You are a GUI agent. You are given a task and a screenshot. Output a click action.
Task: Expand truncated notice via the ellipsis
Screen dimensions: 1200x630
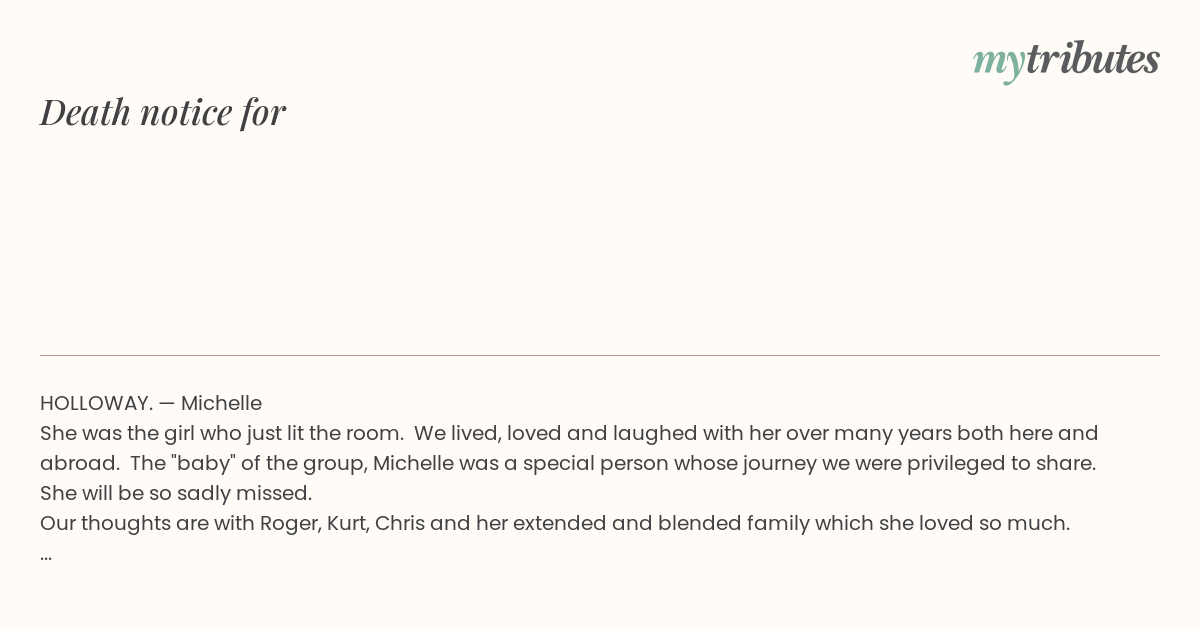coord(46,557)
